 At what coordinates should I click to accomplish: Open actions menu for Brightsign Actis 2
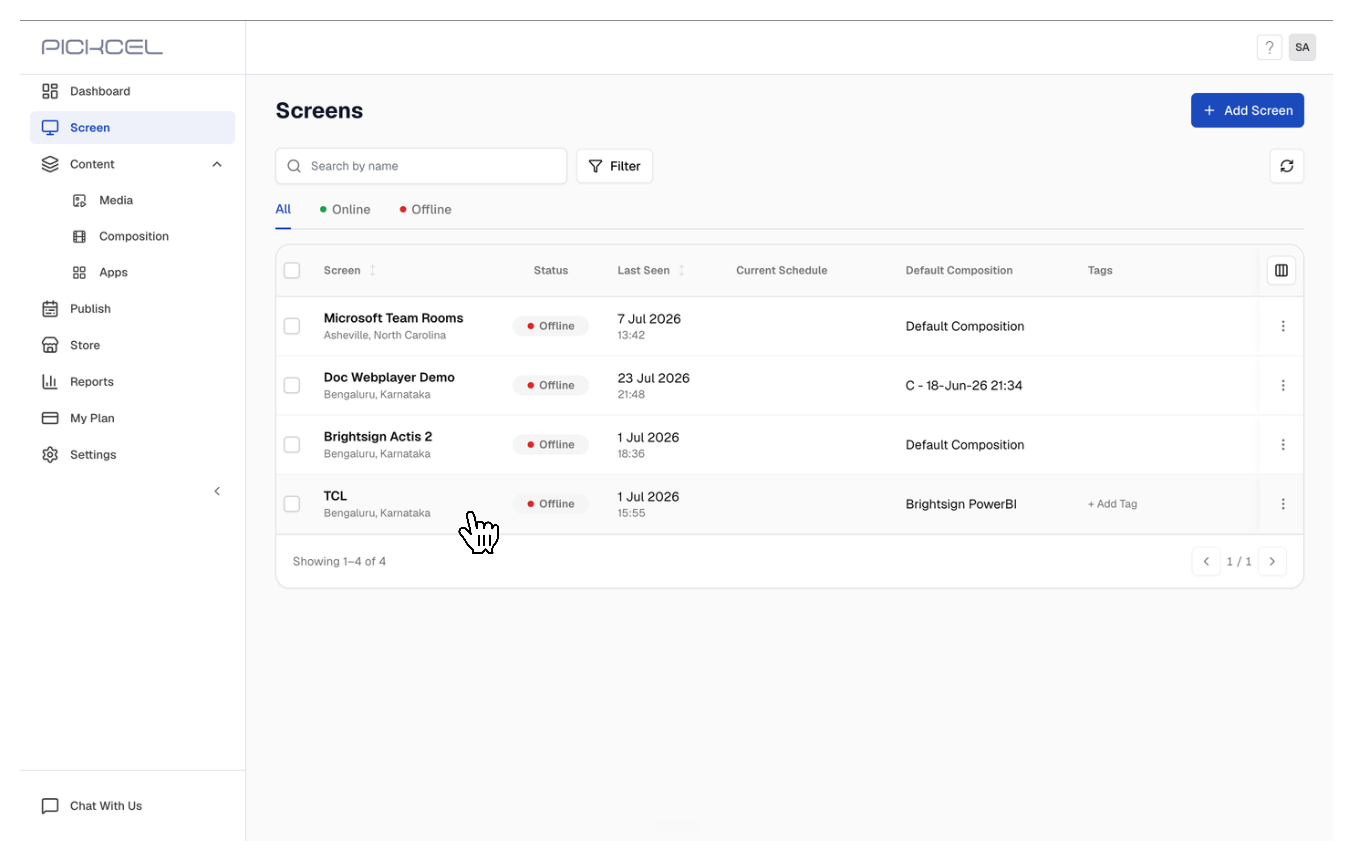(1283, 444)
